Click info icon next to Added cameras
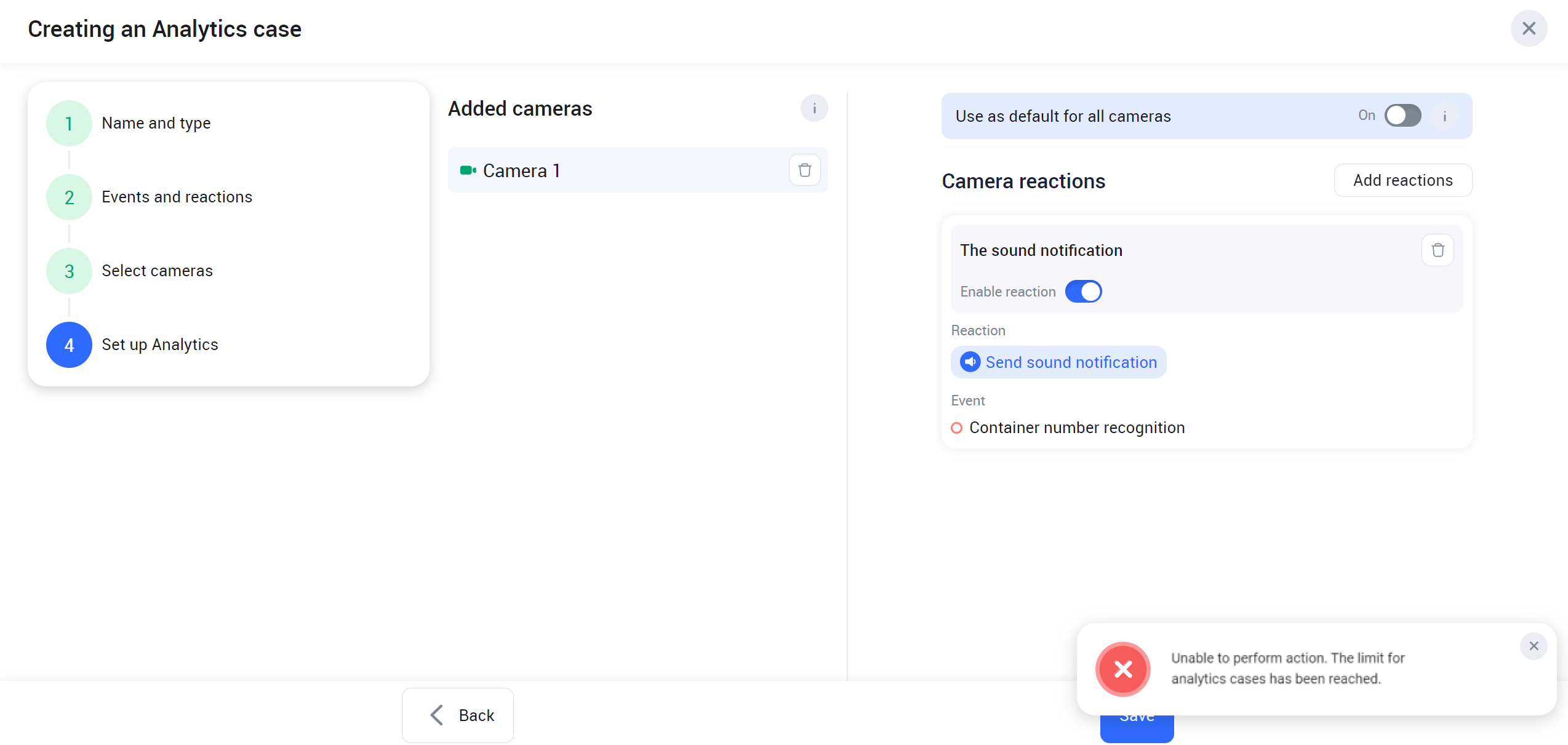The width and height of the screenshot is (1568, 745). click(x=814, y=109)
